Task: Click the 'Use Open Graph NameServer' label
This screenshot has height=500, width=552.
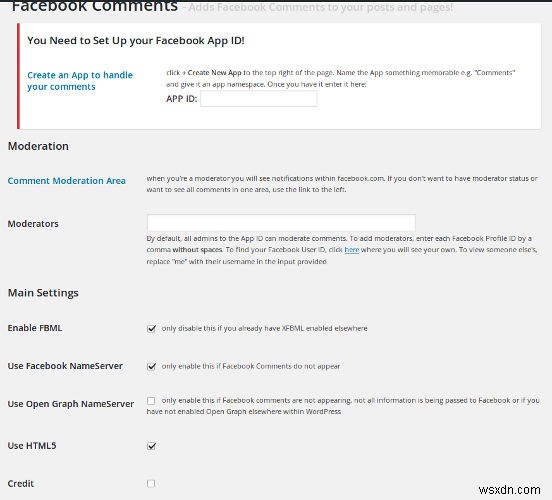Action: pos(71,404)
